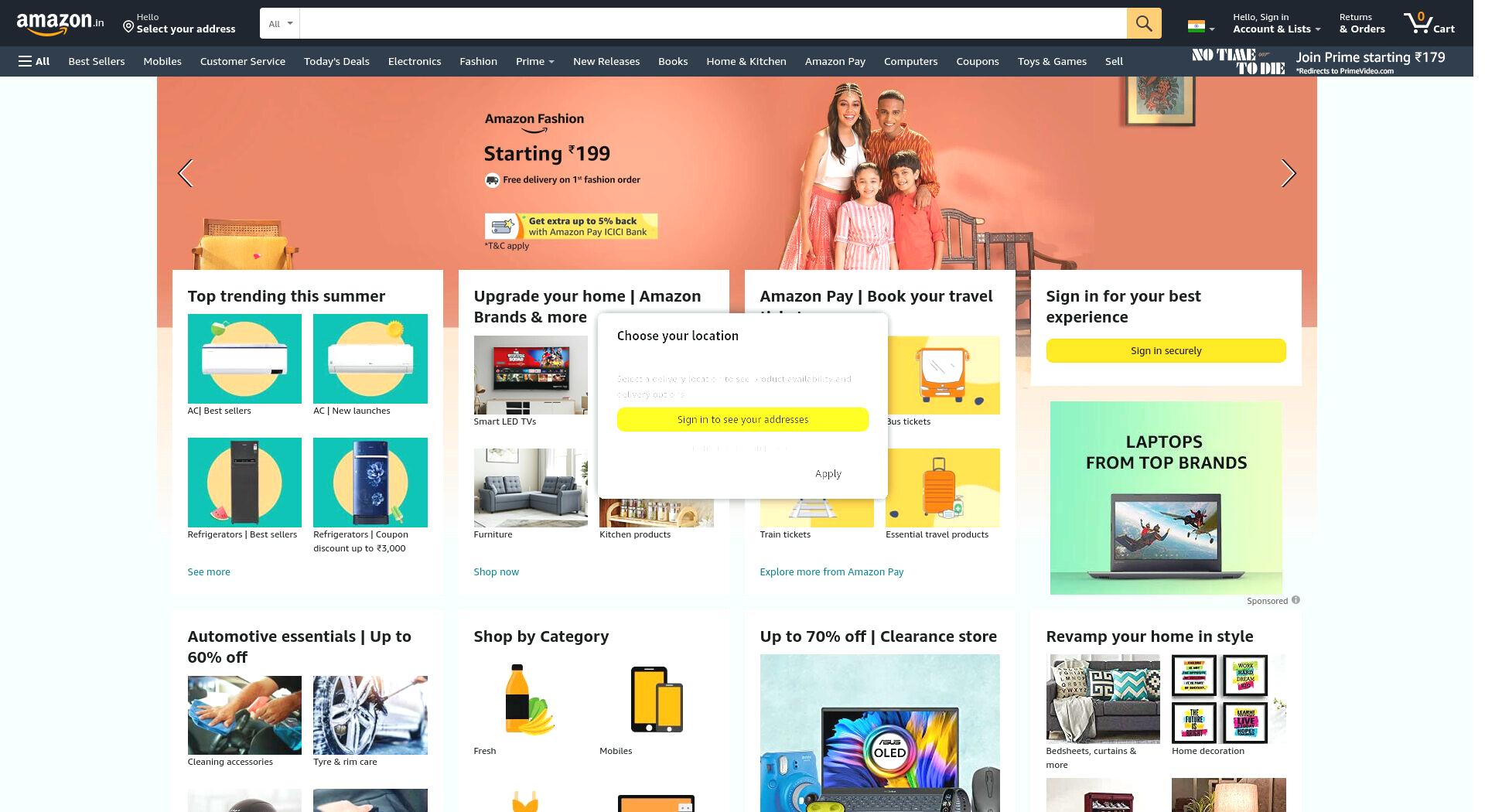Click Join Prime starting ₹179 banner
This screenshot has width=1485, height=812.
tap(1318, 62)
